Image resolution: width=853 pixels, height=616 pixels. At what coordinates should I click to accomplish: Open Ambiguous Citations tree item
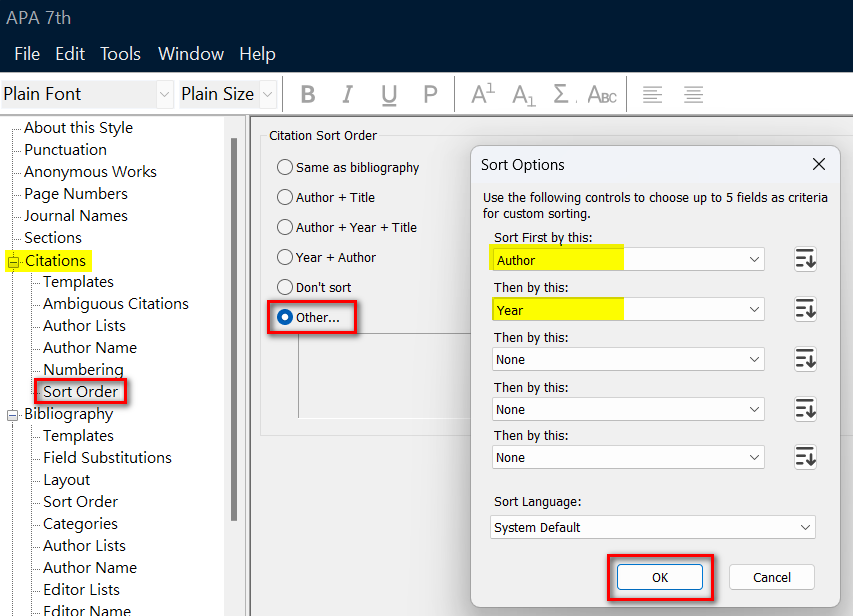click(x=116, y=304)
